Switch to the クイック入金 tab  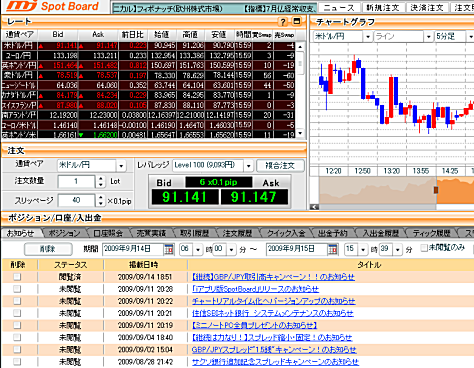click(x=286, y=233)
